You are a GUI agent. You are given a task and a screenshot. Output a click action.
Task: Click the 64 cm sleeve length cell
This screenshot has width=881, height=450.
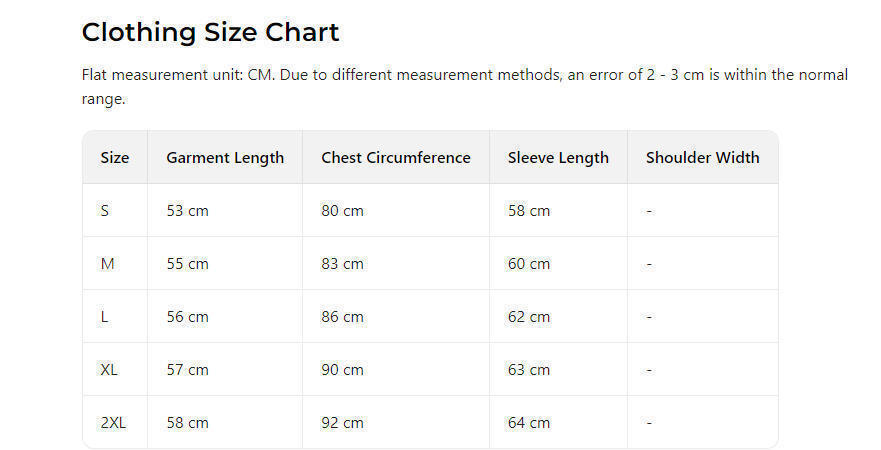coord(529,423)
